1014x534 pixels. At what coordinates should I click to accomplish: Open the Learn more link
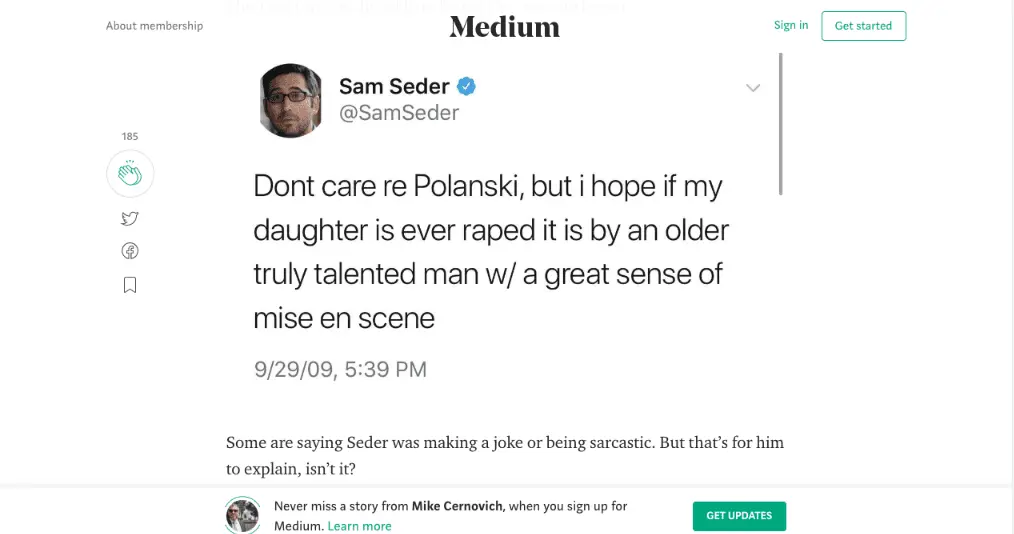click(x=360, y=526)
